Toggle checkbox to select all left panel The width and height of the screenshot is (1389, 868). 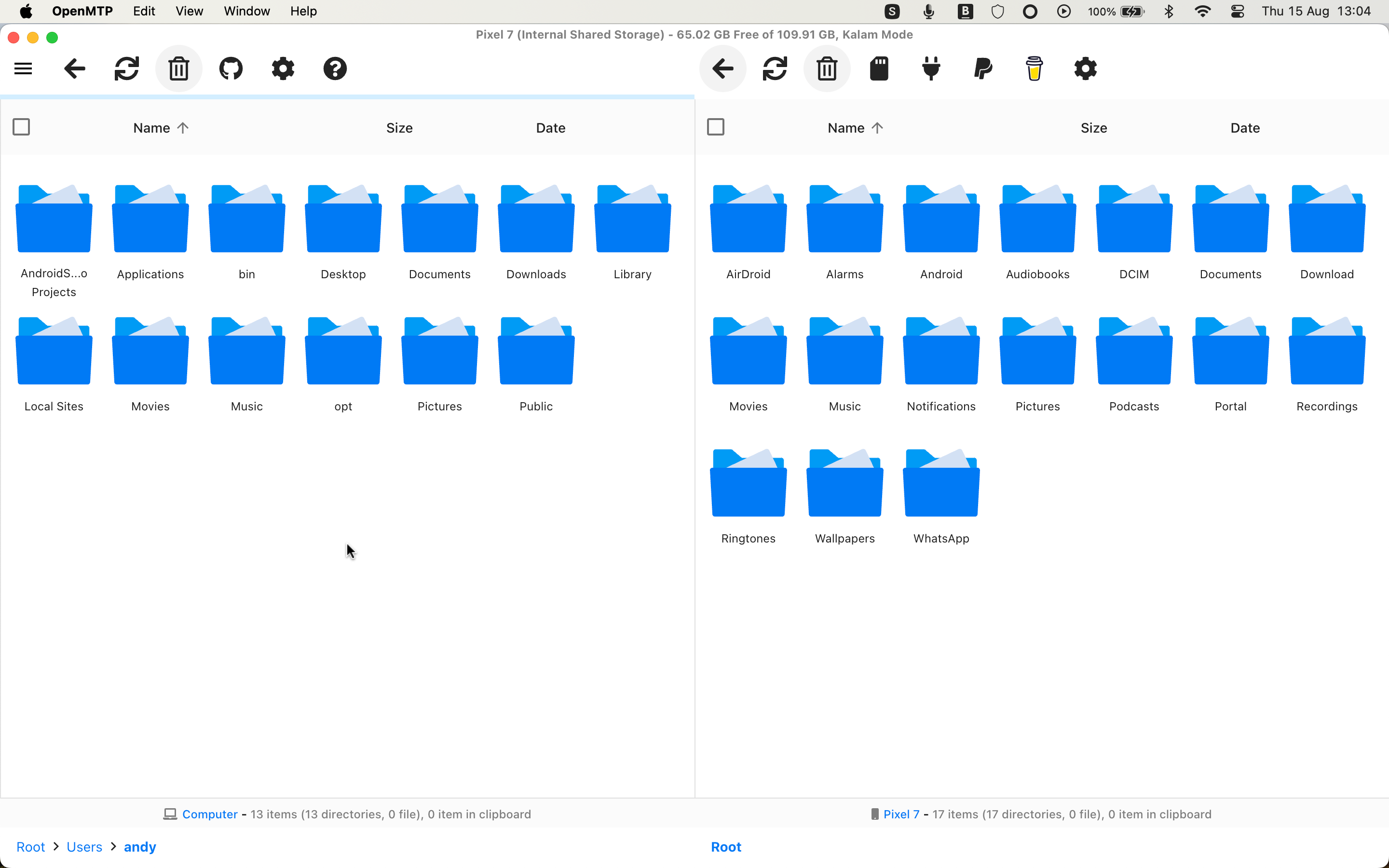tap(21, 126)
